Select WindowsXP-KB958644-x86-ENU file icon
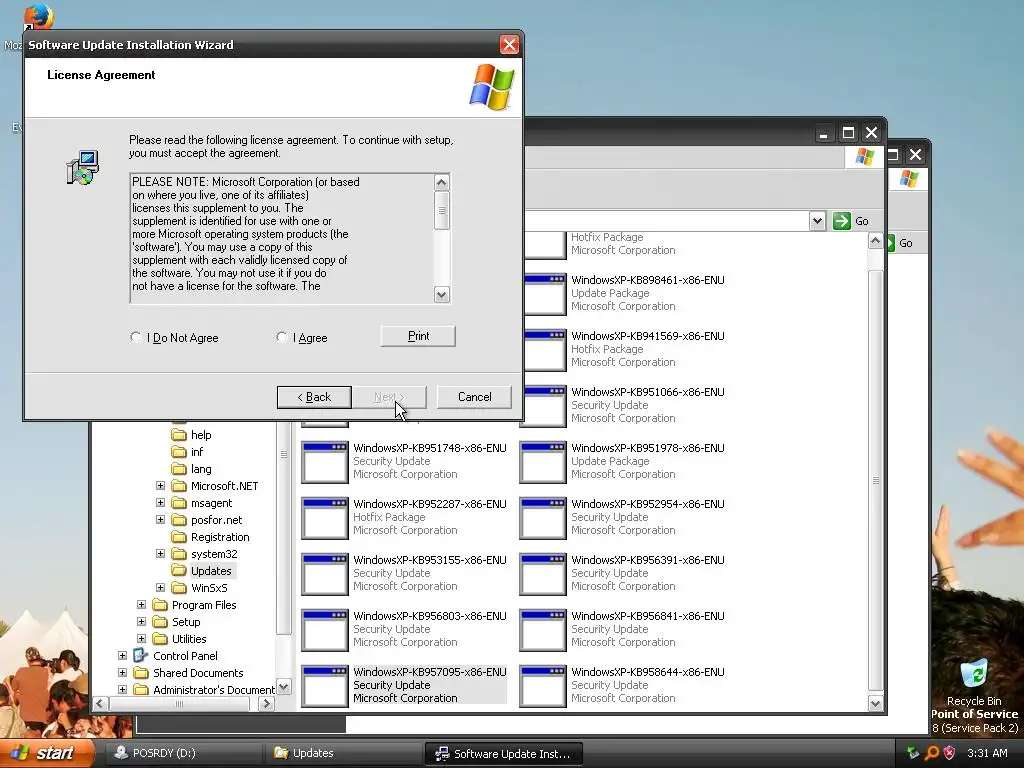The width and height of the screenshot is (1024, 768). [x=543, y=686]
